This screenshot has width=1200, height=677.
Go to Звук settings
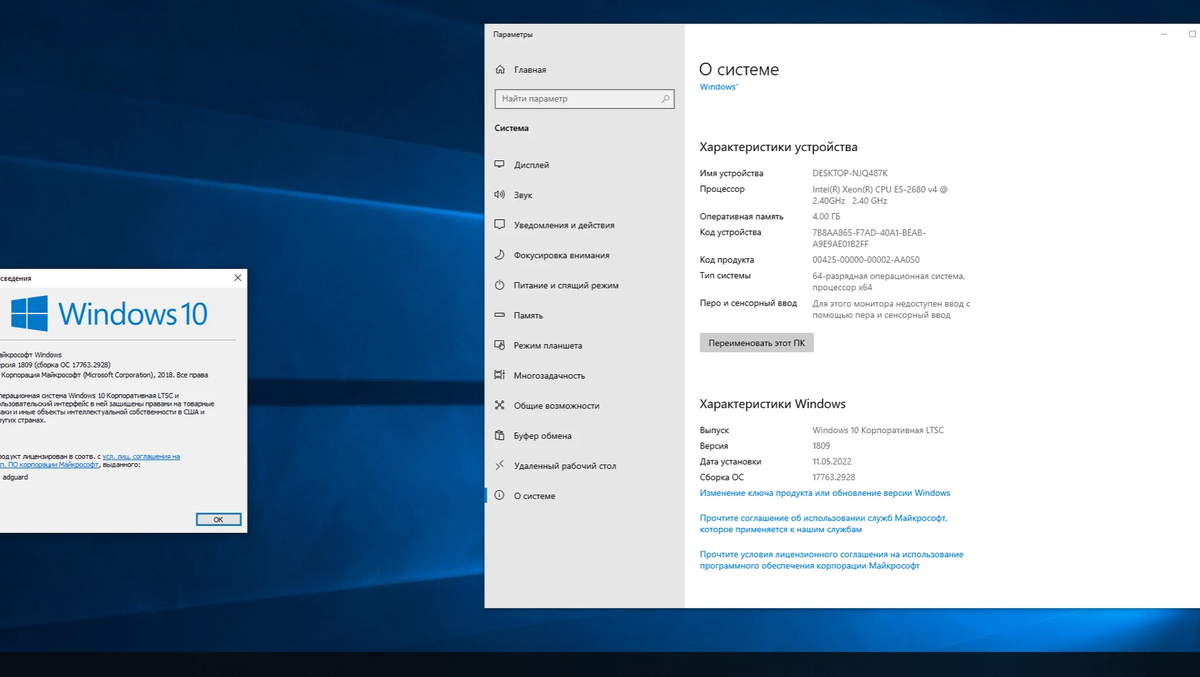point(523,195)
